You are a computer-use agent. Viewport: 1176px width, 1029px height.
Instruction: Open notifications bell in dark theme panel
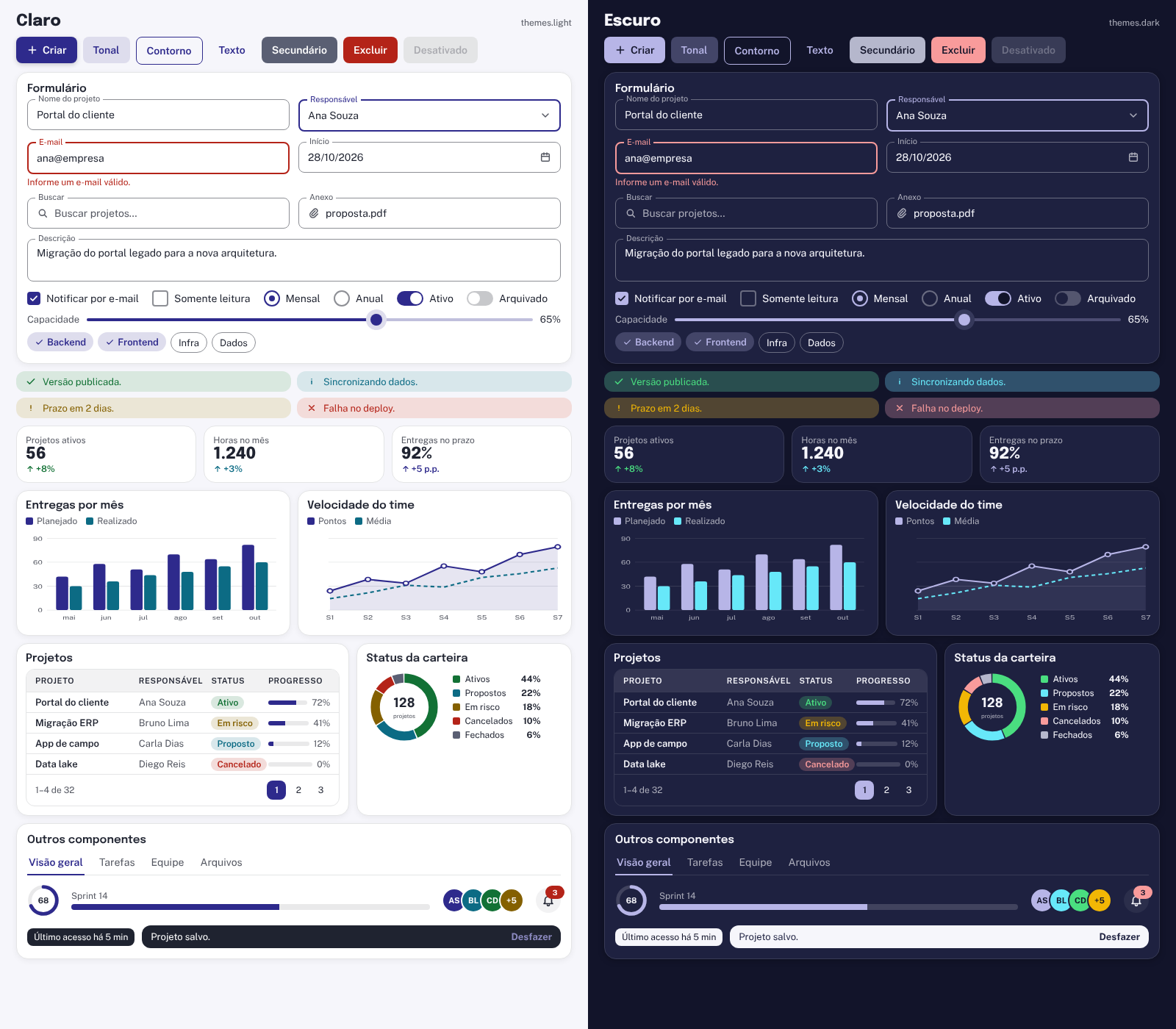1136,900
